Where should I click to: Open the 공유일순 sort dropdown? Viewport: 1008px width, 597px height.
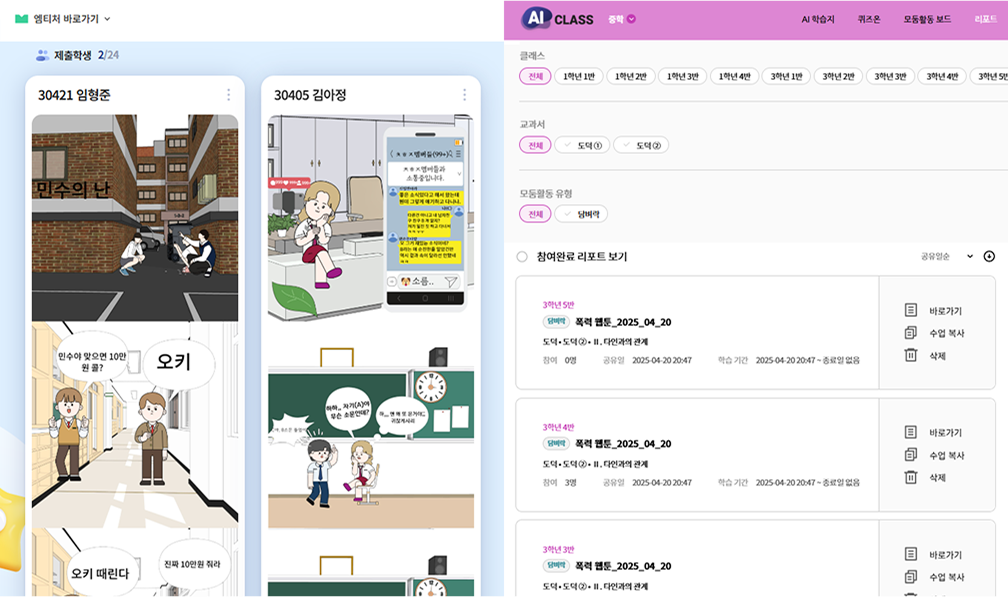click(x=947, y=256)
